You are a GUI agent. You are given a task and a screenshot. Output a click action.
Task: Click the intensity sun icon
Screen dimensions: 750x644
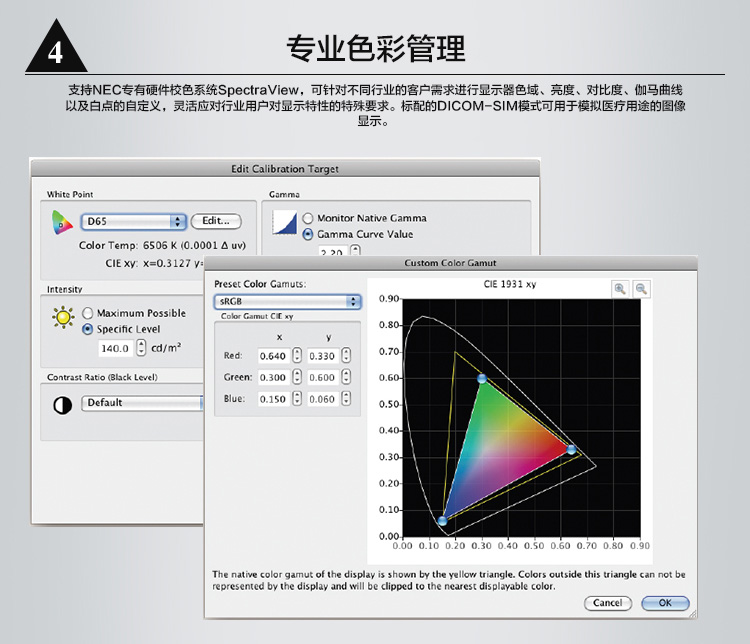63,318
